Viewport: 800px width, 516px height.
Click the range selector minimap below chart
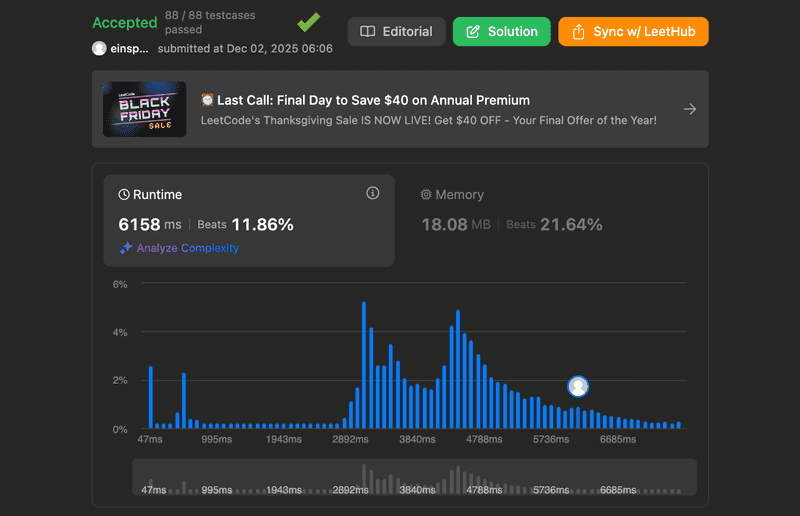[x=415, y=479]
